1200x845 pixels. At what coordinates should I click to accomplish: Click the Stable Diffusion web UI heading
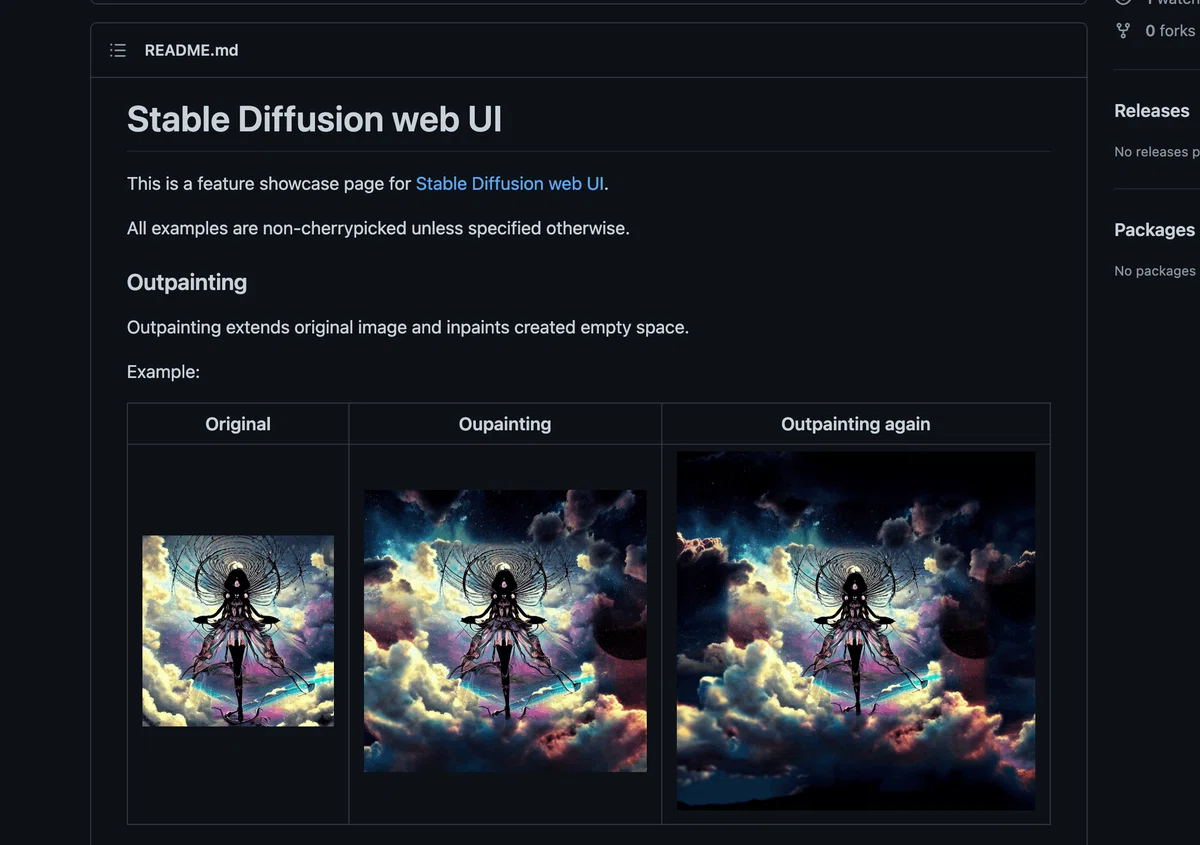[314, 120]
